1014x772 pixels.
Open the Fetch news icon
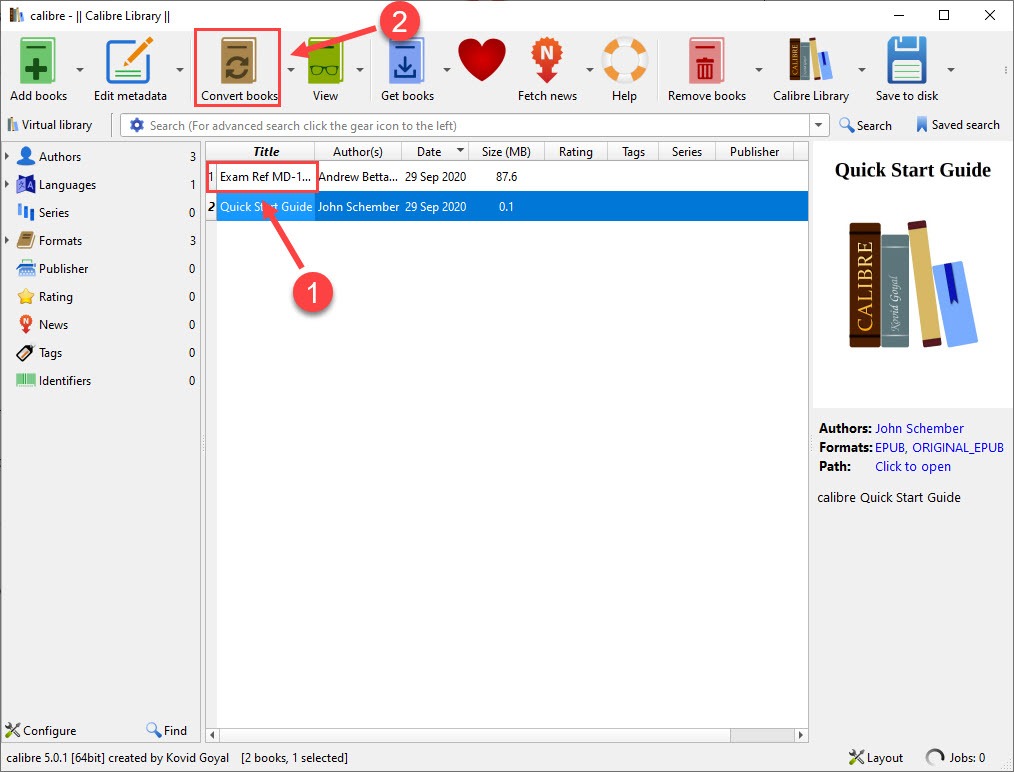point(547,61)
